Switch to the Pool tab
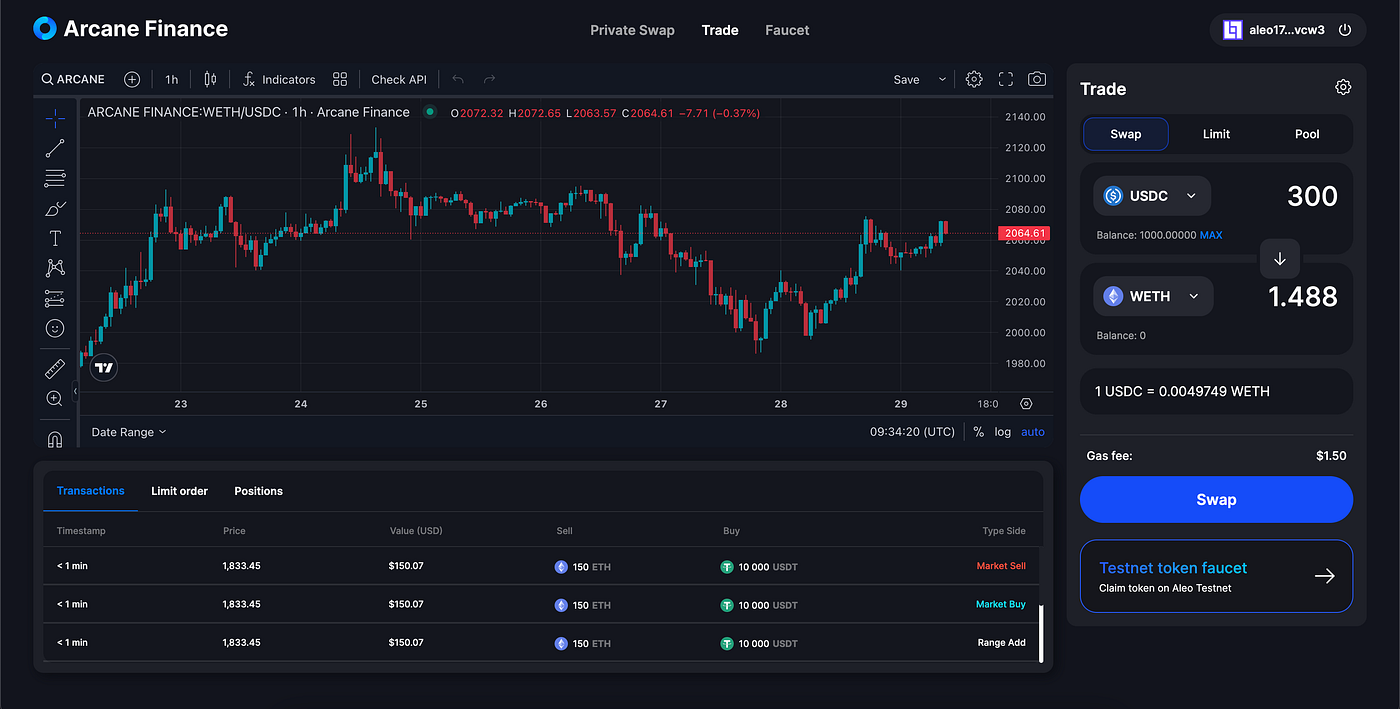Viewport: 1400px width, 709px height. pos(1307,134)
